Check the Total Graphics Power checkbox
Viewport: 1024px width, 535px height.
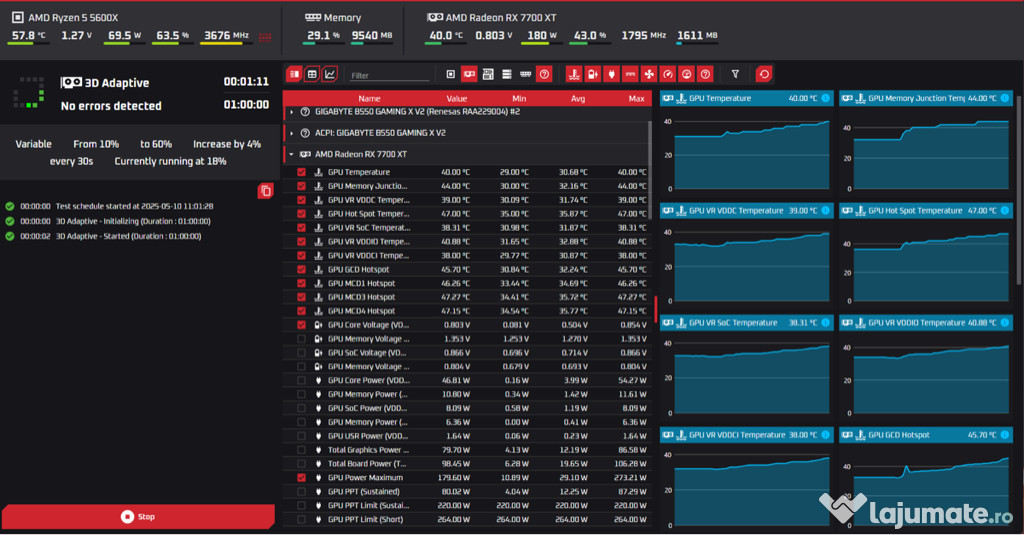click(301, 449)
